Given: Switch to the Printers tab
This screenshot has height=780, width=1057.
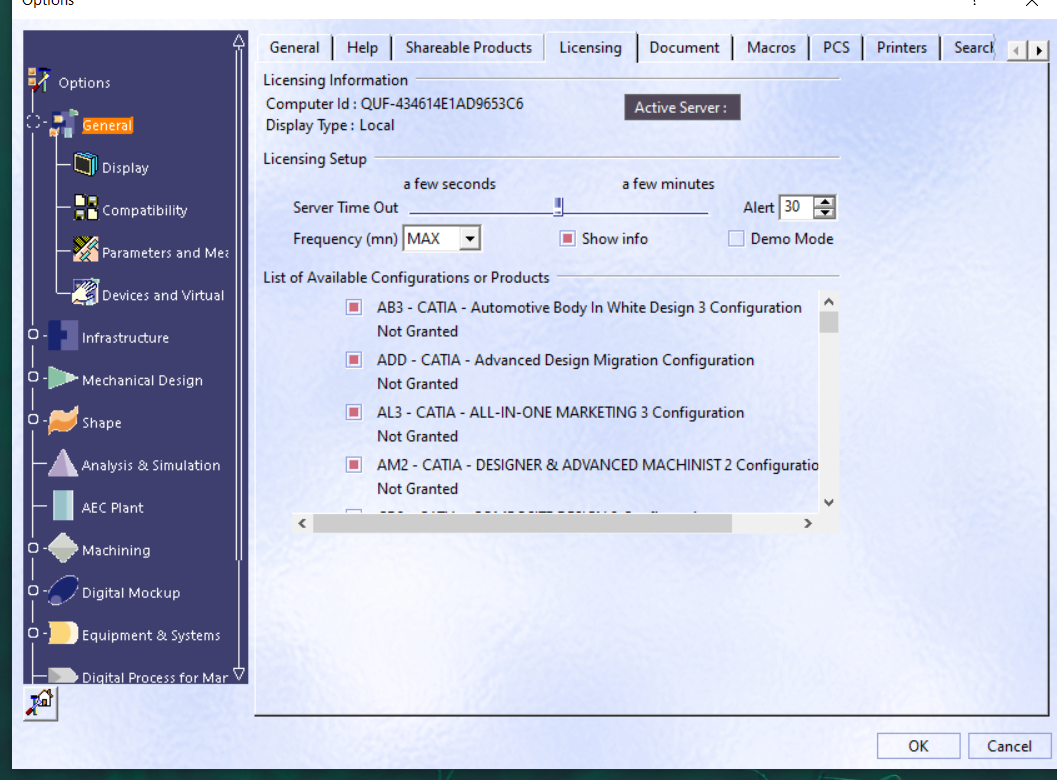Looking at the screenshot, I should point(902,48).
